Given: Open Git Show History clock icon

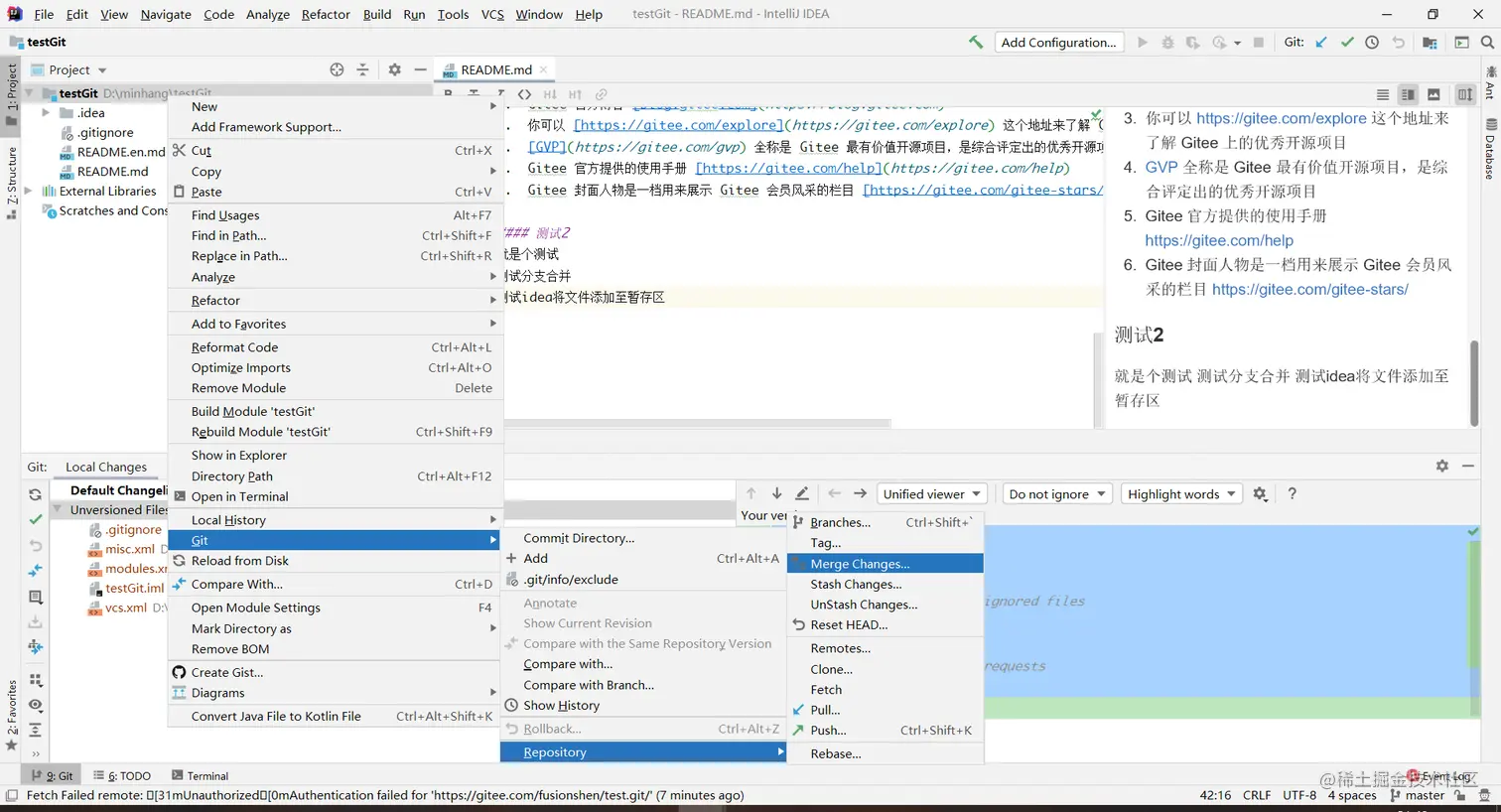Looking at the screenshot, I should pos(1372,42).
